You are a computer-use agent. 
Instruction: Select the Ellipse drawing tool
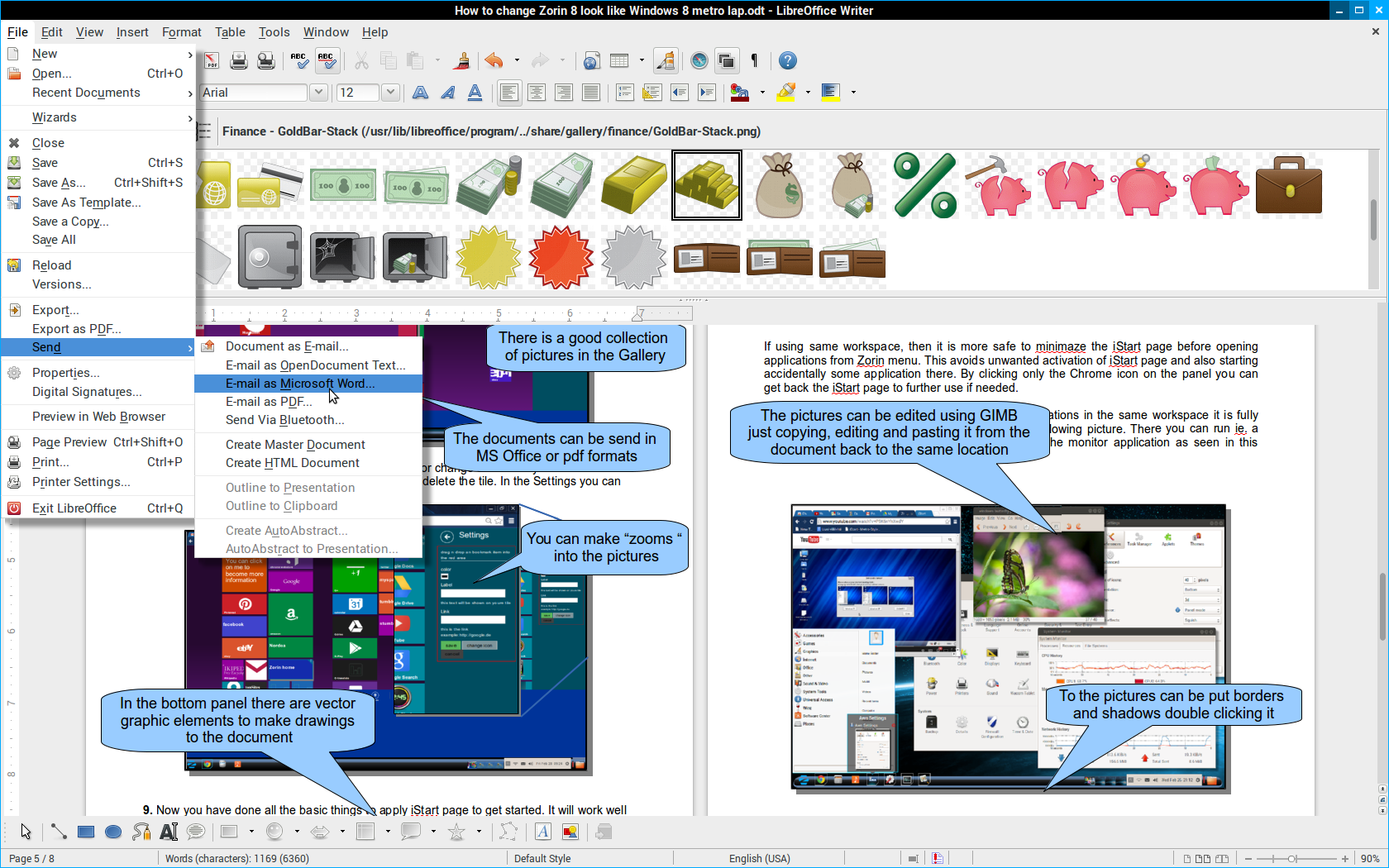pyautogui.click(x=113, y=832)
